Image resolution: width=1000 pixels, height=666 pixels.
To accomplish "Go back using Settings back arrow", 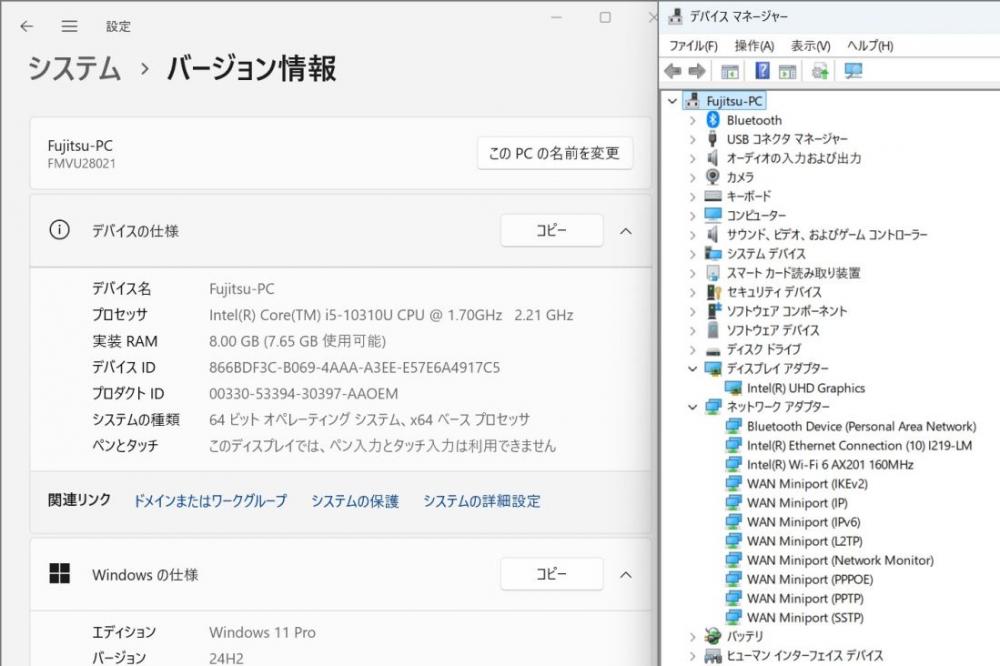I will [x=26, y=26].
